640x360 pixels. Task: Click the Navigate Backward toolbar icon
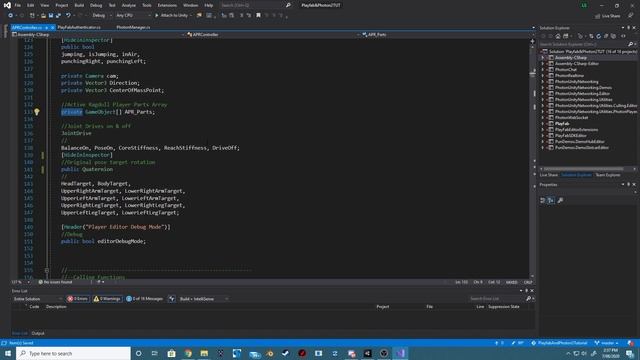tap(11, 16)
